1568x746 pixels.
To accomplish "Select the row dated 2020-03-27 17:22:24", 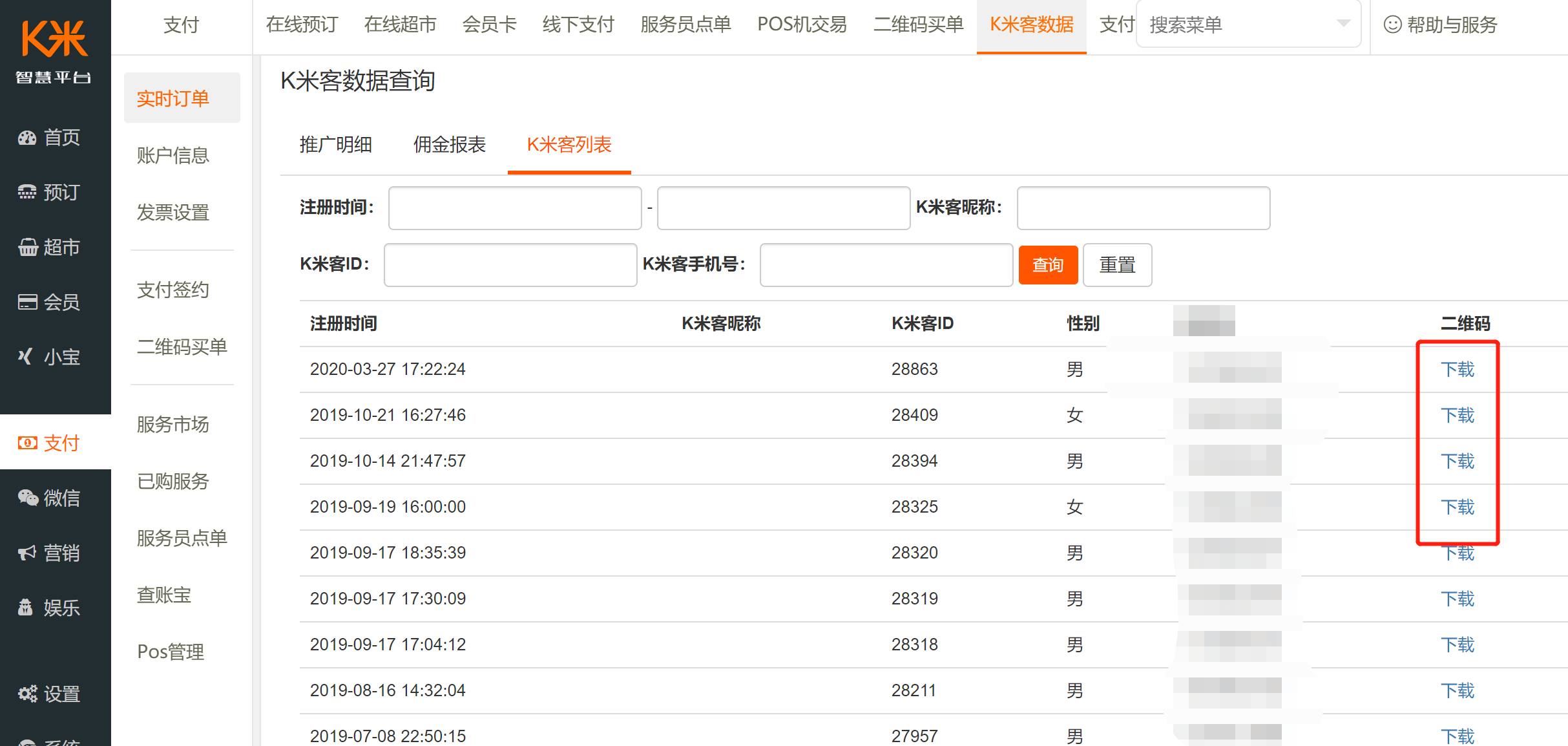I will click(x=934, y=369).
